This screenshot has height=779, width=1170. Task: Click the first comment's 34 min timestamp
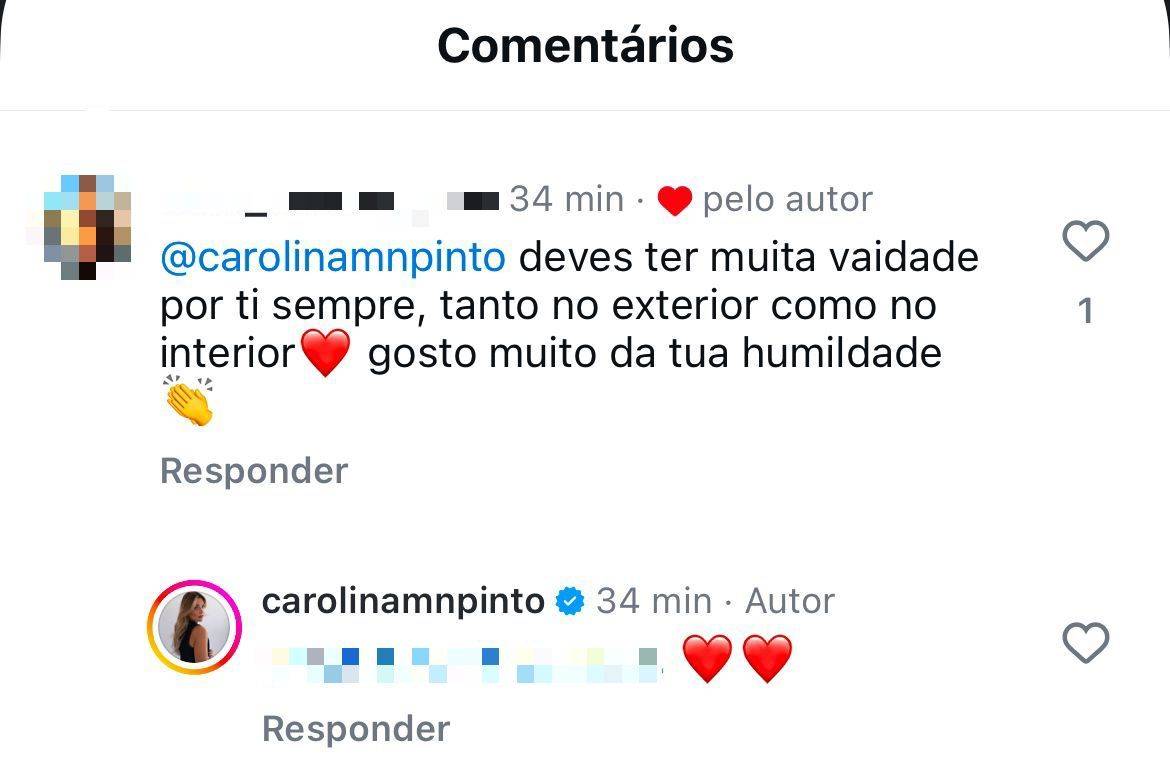pos(566,200)
